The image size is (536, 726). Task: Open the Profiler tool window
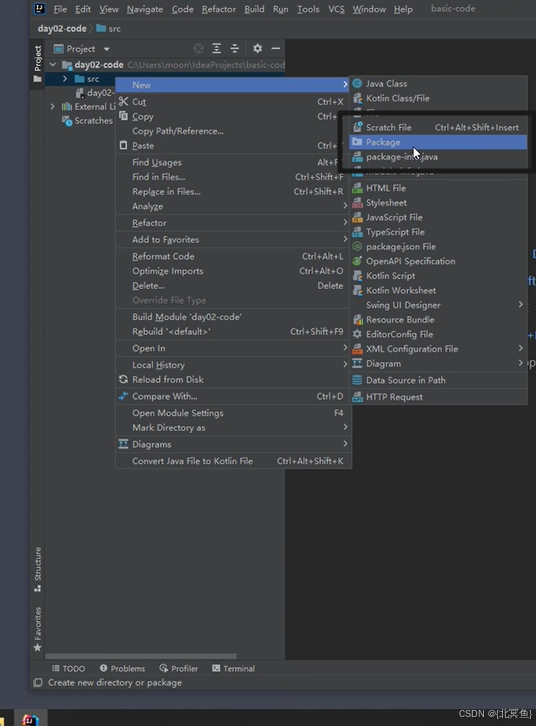pyautogui.click(x=179, y=669)
